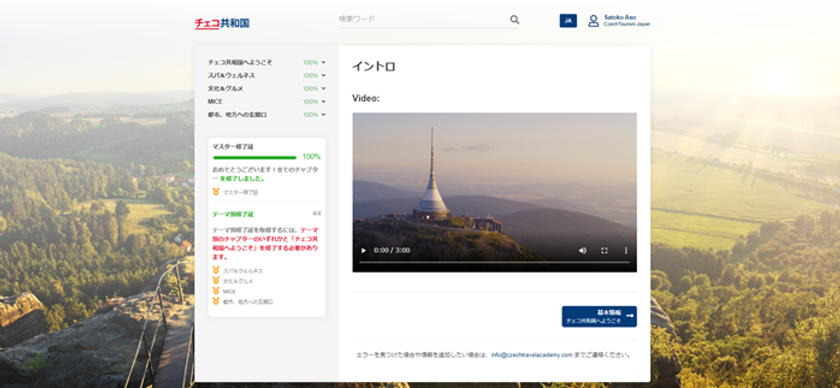Image resolution: width=840 pixels, height=388 pixels.
Task: Click the search magnifier icon
Action: (x=514, y=20)
